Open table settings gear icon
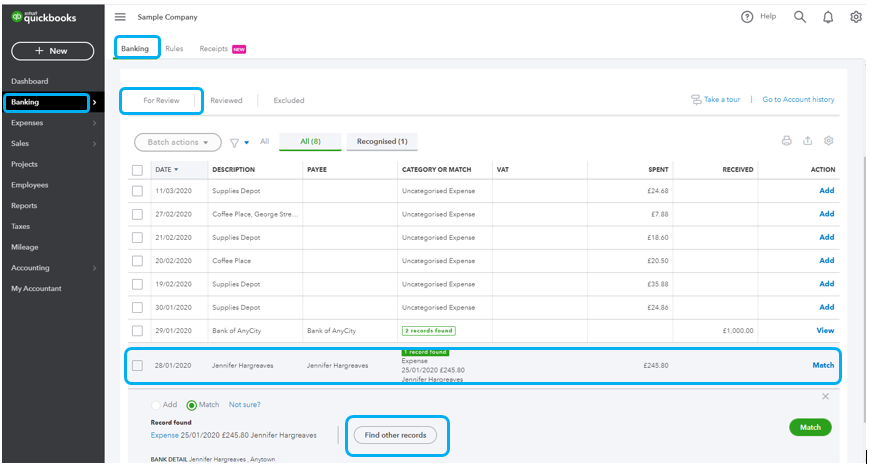Viewport: 871px width, 468px height. [x=828, y=141]
